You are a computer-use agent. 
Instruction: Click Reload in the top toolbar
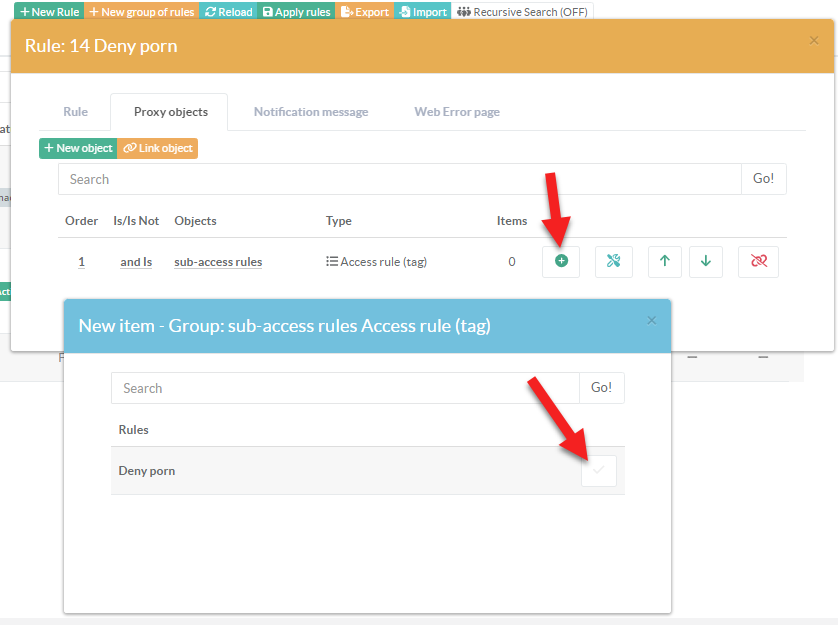coord(228,12)
